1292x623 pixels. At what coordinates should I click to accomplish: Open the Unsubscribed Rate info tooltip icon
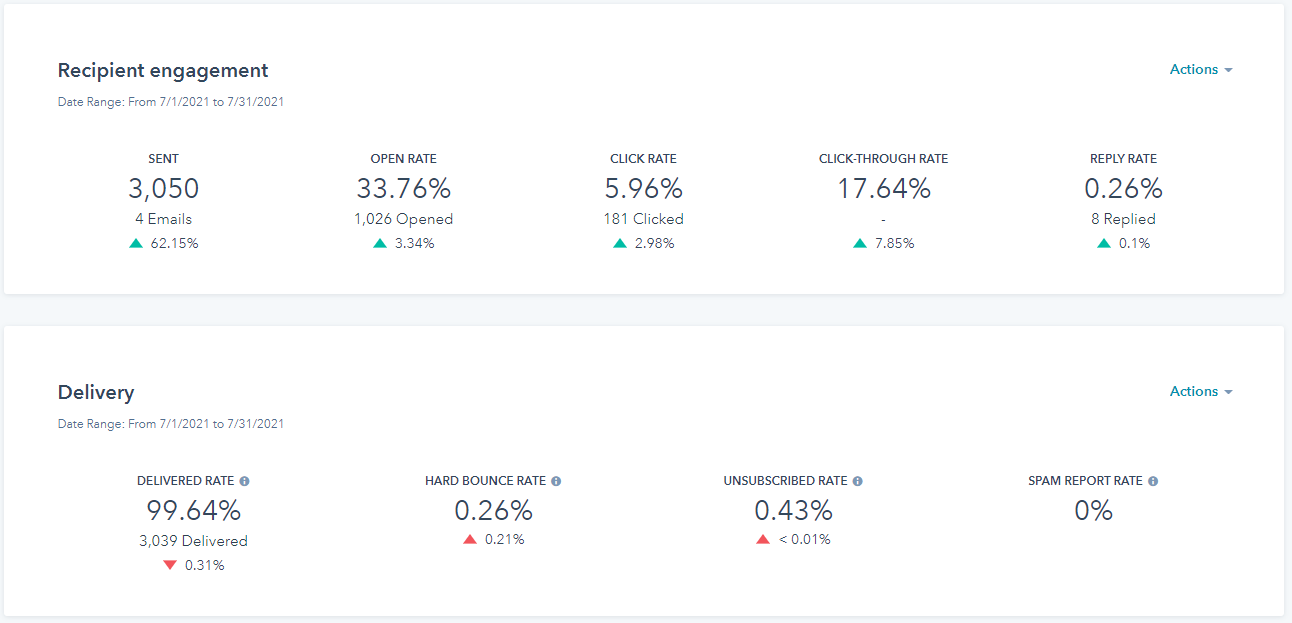tap(858, 481)
